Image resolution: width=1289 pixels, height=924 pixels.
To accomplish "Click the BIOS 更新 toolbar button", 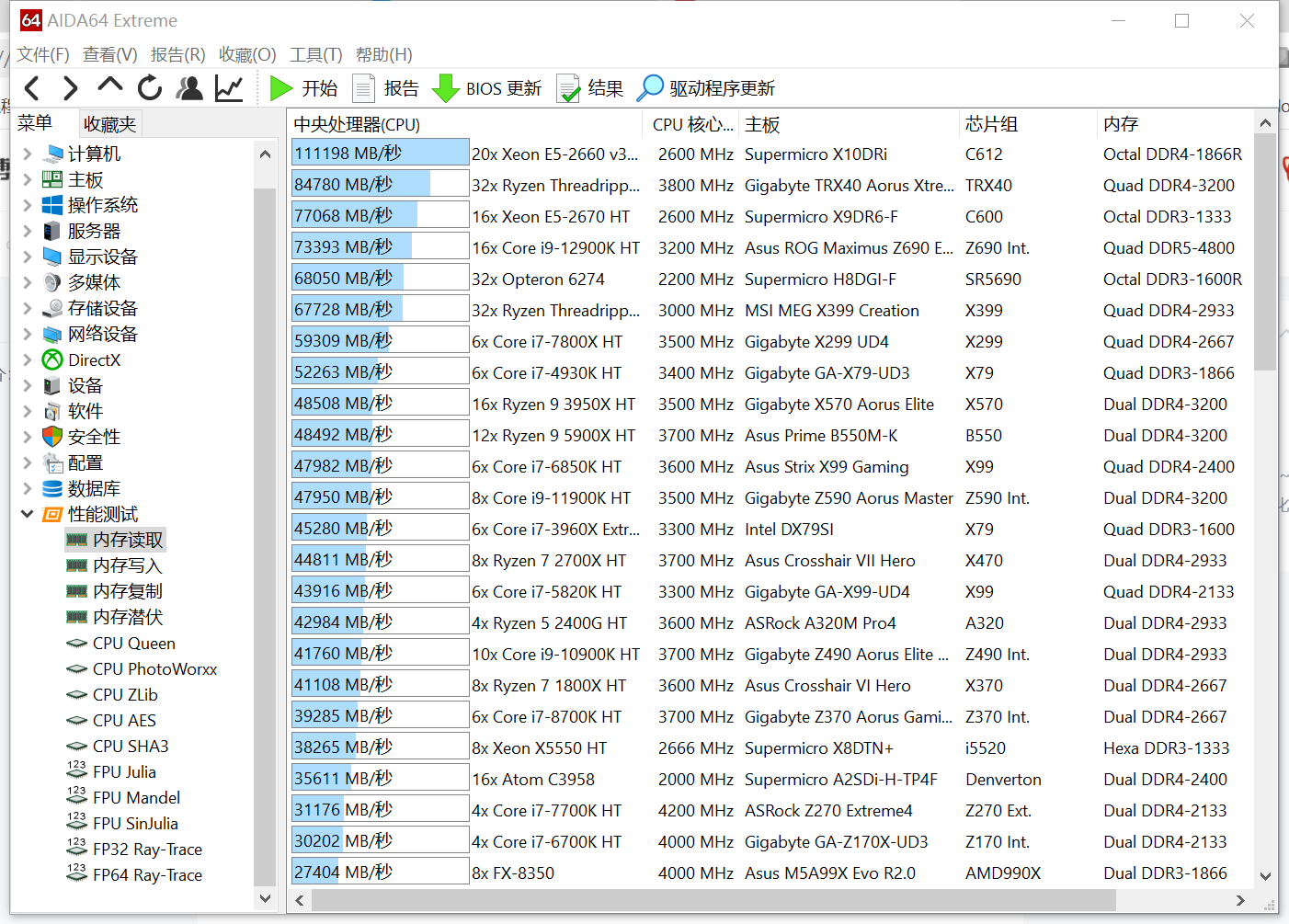I will point(487,88).
